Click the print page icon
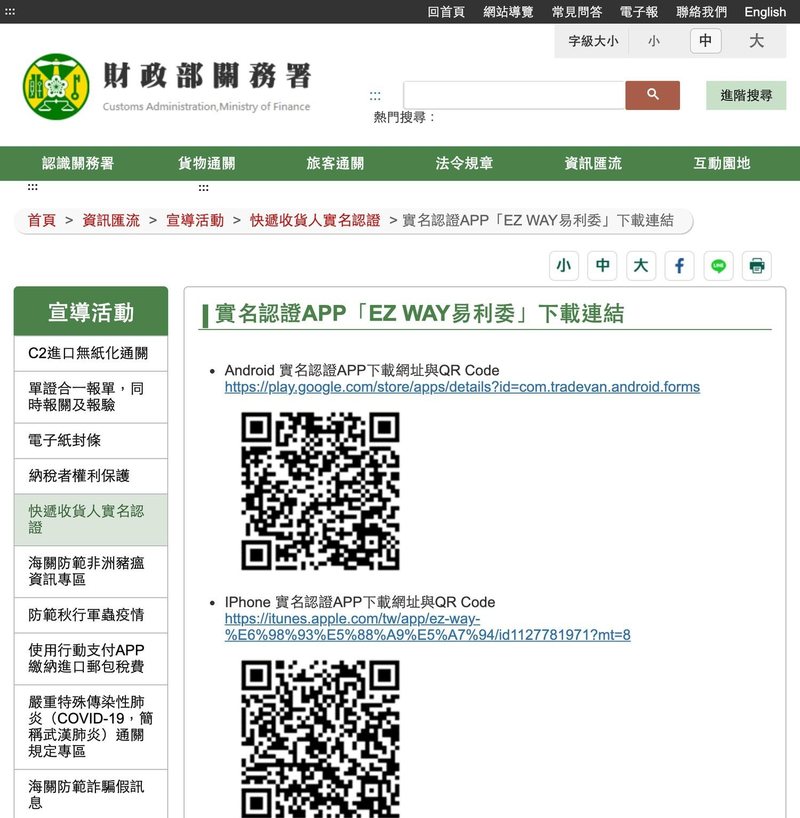 click(x=757, y=266)
